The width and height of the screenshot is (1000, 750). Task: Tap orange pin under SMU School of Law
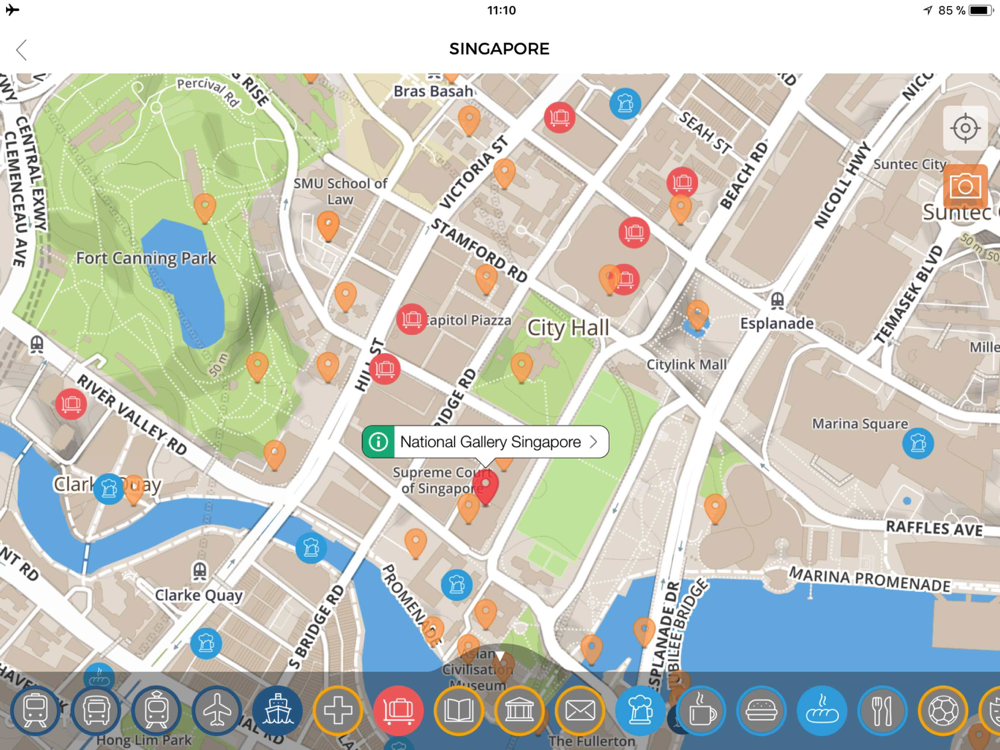tap(328, 226)
